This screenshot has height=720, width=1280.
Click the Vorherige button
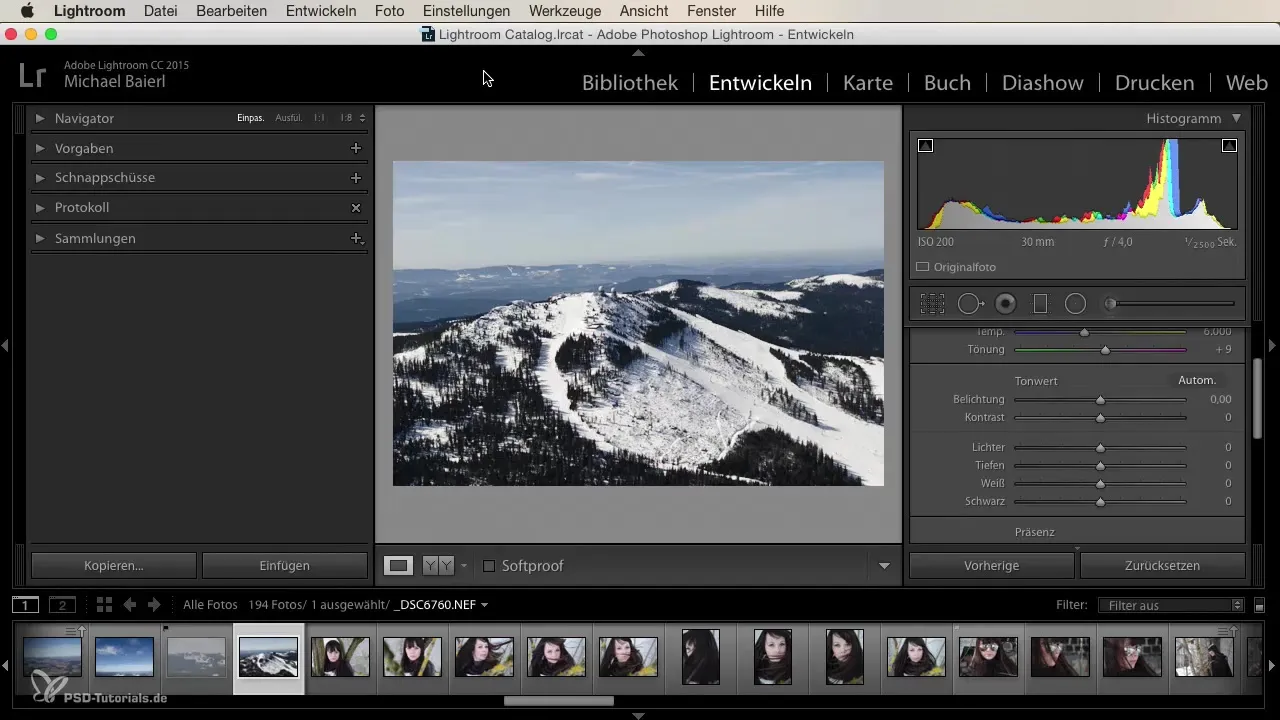click(x=992, y=566)
